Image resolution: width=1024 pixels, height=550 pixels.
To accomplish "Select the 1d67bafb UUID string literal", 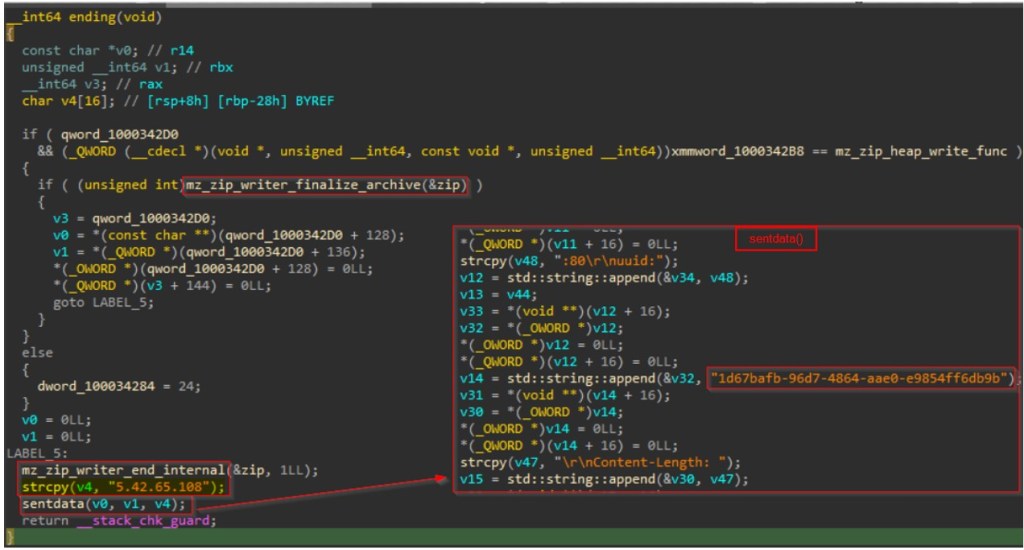I will tap(861, 378).
